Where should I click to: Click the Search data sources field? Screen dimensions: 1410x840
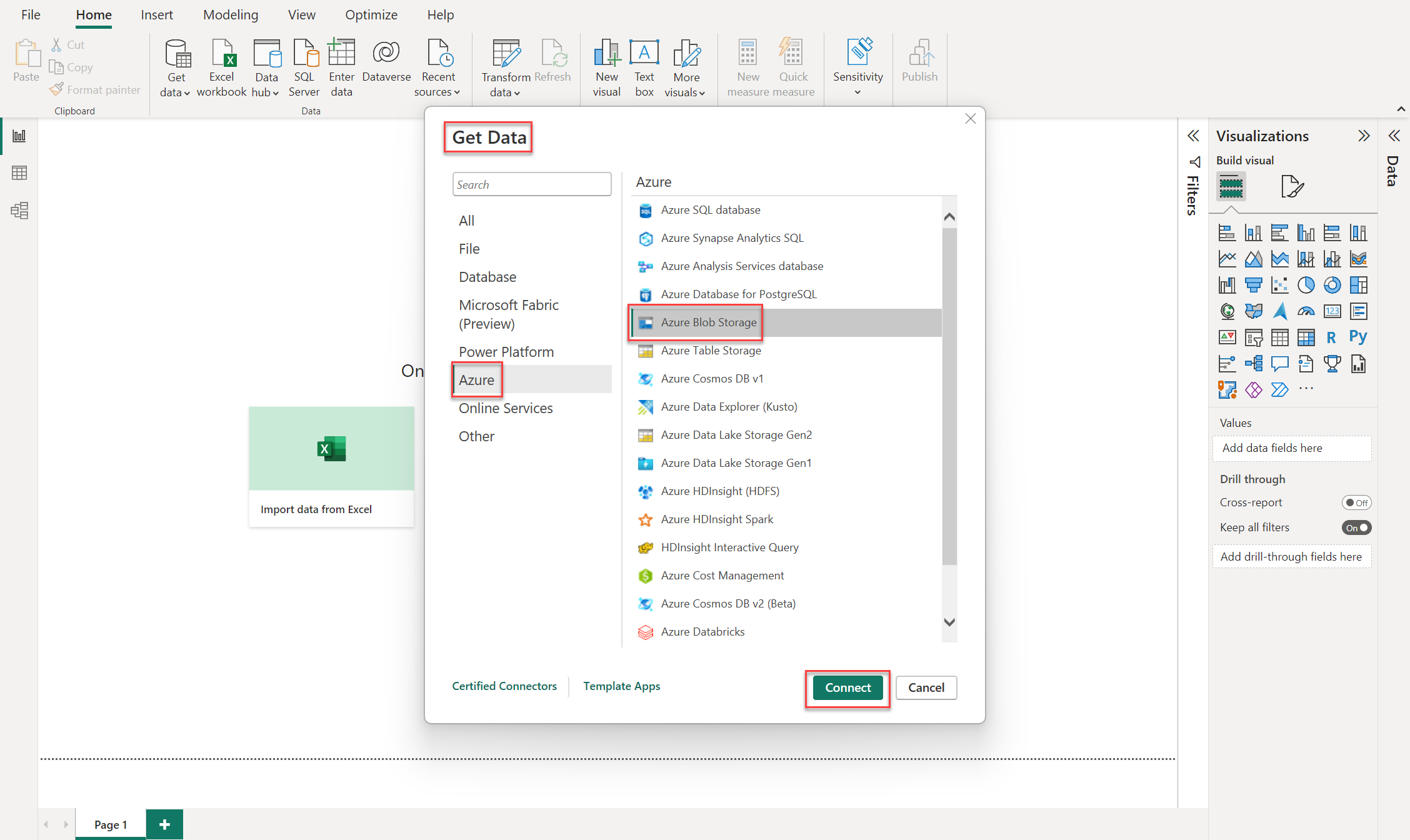click(531, 184)
